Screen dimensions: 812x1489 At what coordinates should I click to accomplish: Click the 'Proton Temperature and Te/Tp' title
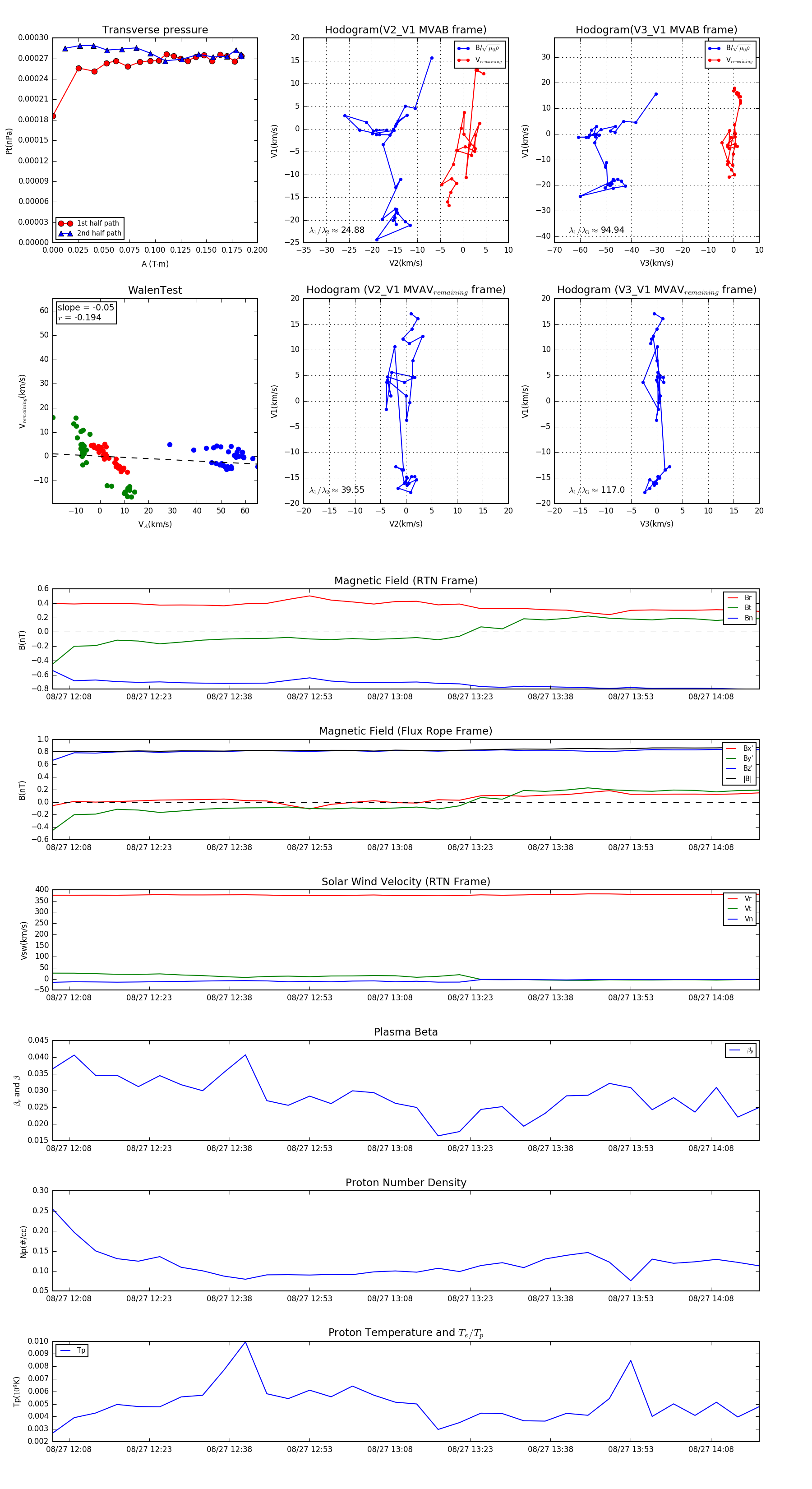(406, 1333)
